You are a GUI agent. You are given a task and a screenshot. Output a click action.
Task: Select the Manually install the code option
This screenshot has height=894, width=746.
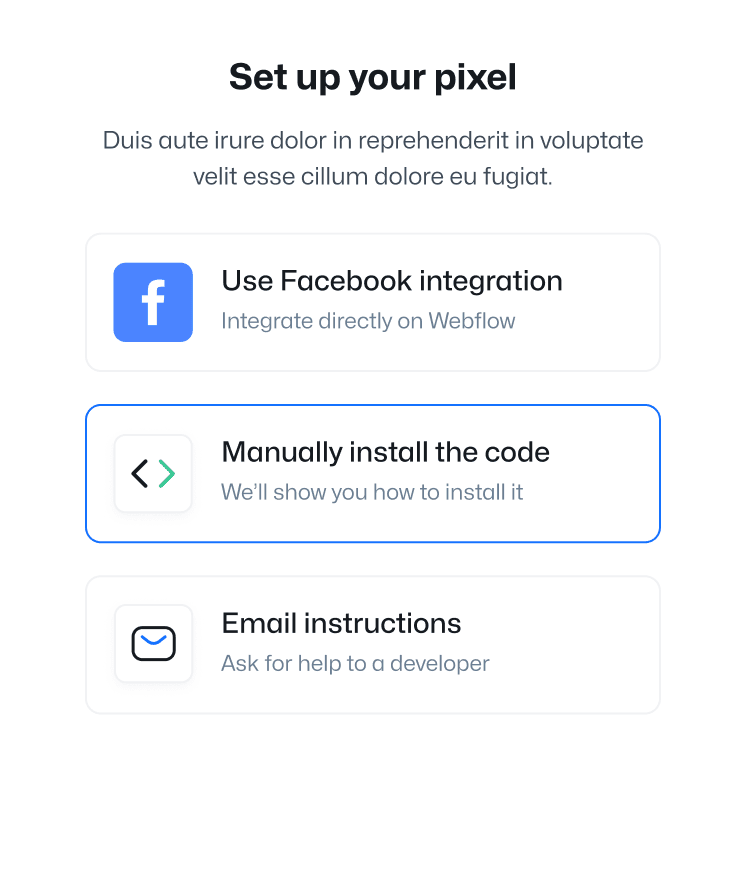coord(373,473)
